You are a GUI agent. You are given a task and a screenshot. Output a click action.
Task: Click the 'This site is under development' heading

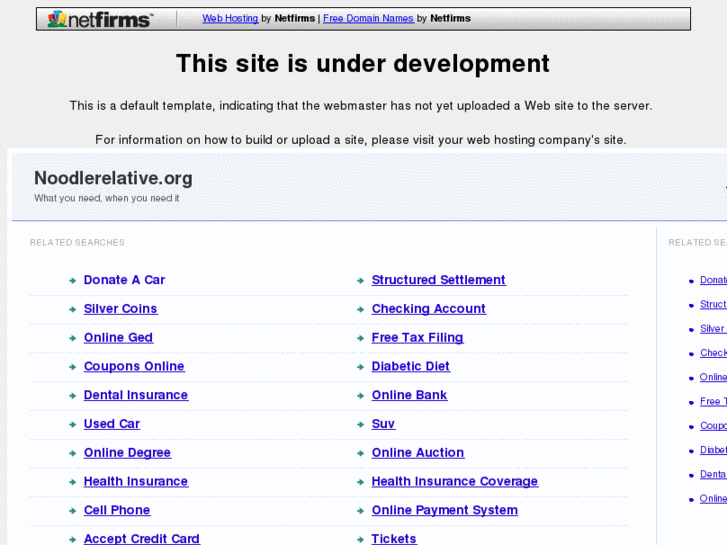[x=363, y=64]
